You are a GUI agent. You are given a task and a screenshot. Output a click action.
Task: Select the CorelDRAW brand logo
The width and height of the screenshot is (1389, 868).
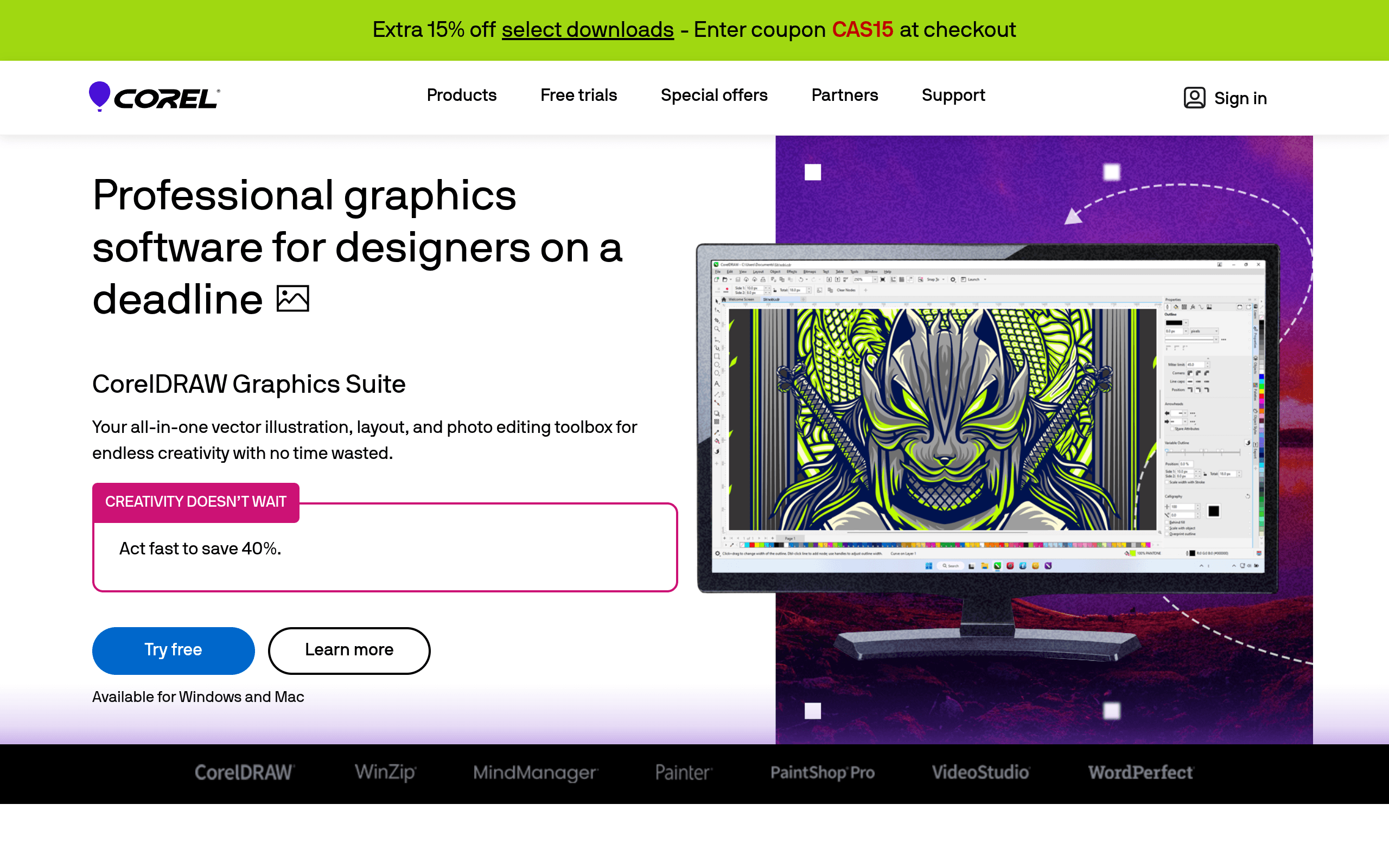[x=245, y=772]
